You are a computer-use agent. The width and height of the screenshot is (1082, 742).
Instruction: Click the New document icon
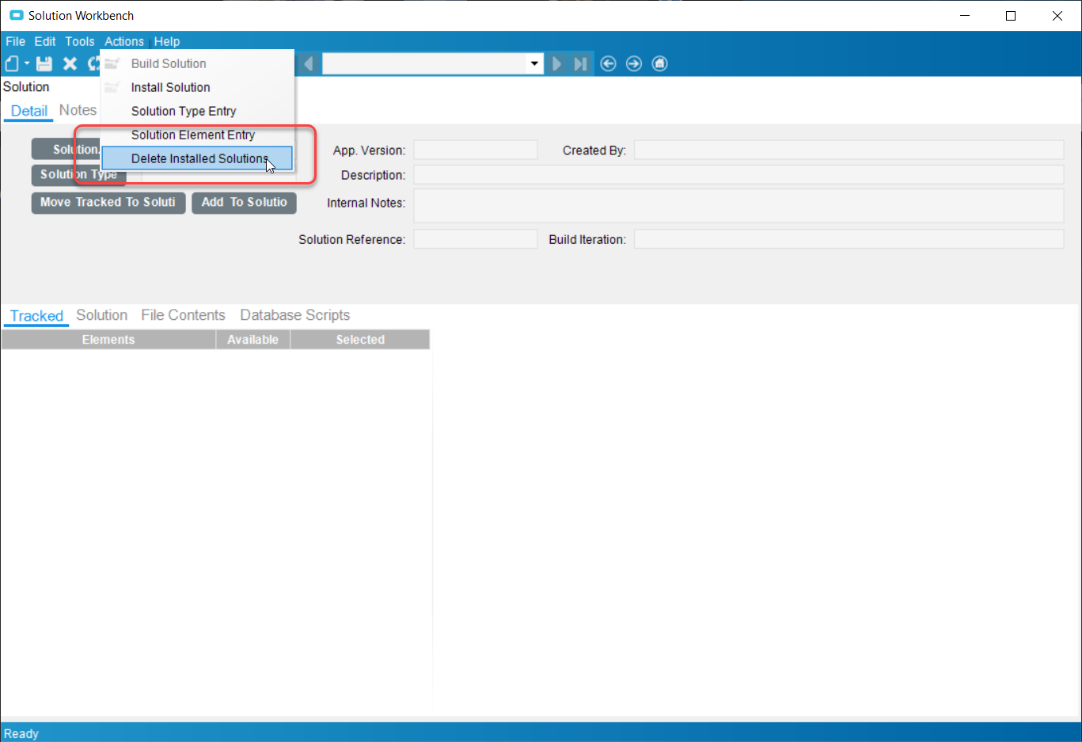click(12, 64)
